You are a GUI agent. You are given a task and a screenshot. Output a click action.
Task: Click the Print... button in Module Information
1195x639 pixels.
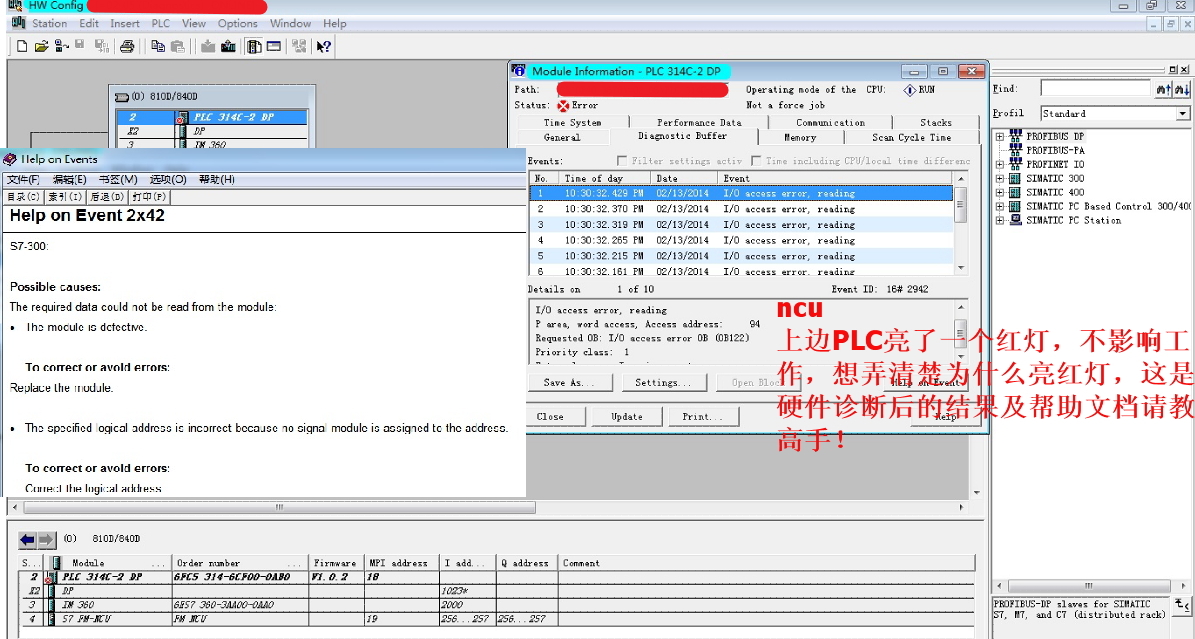703,416
